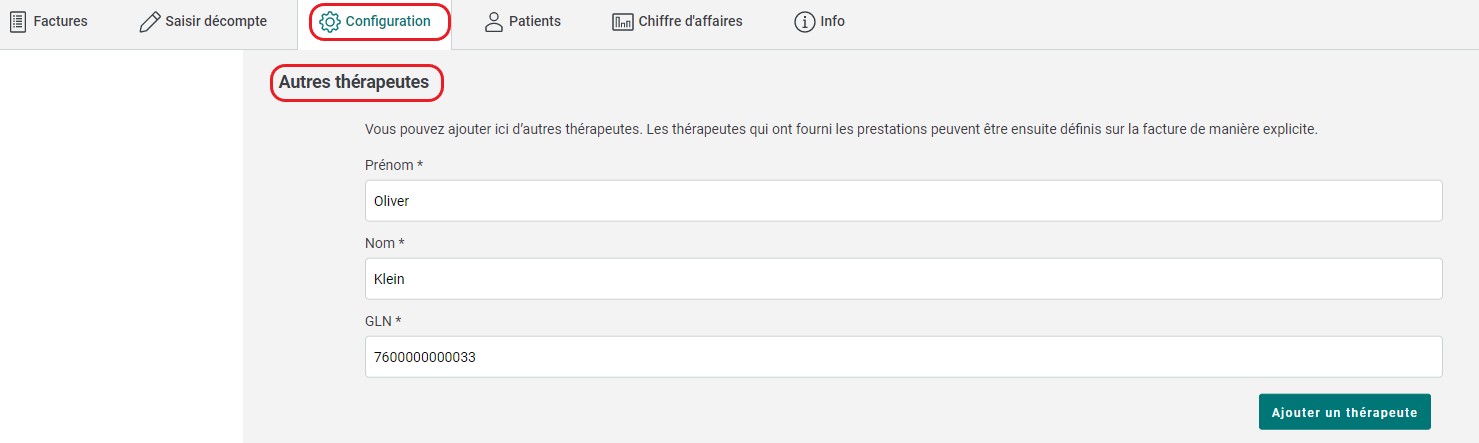This screenshot has height=443, width=1479.
Task: Go to the Patients tab
Action: tap(522, 21)
